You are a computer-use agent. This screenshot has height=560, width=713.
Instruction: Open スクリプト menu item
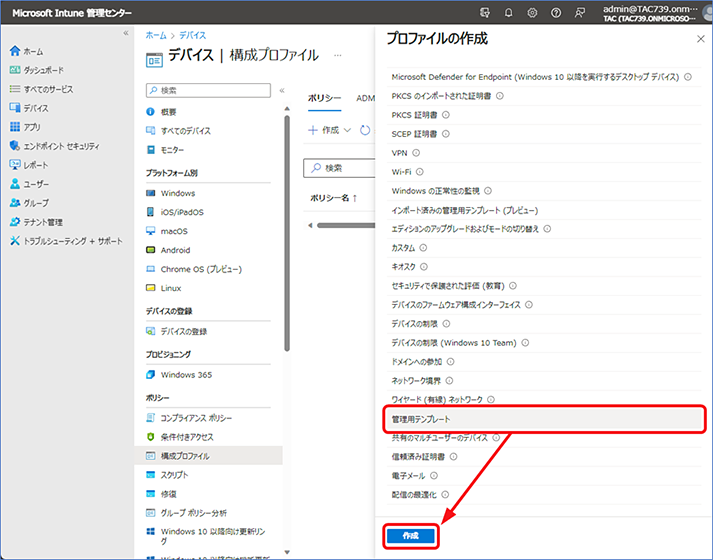(x=167, y=475)
